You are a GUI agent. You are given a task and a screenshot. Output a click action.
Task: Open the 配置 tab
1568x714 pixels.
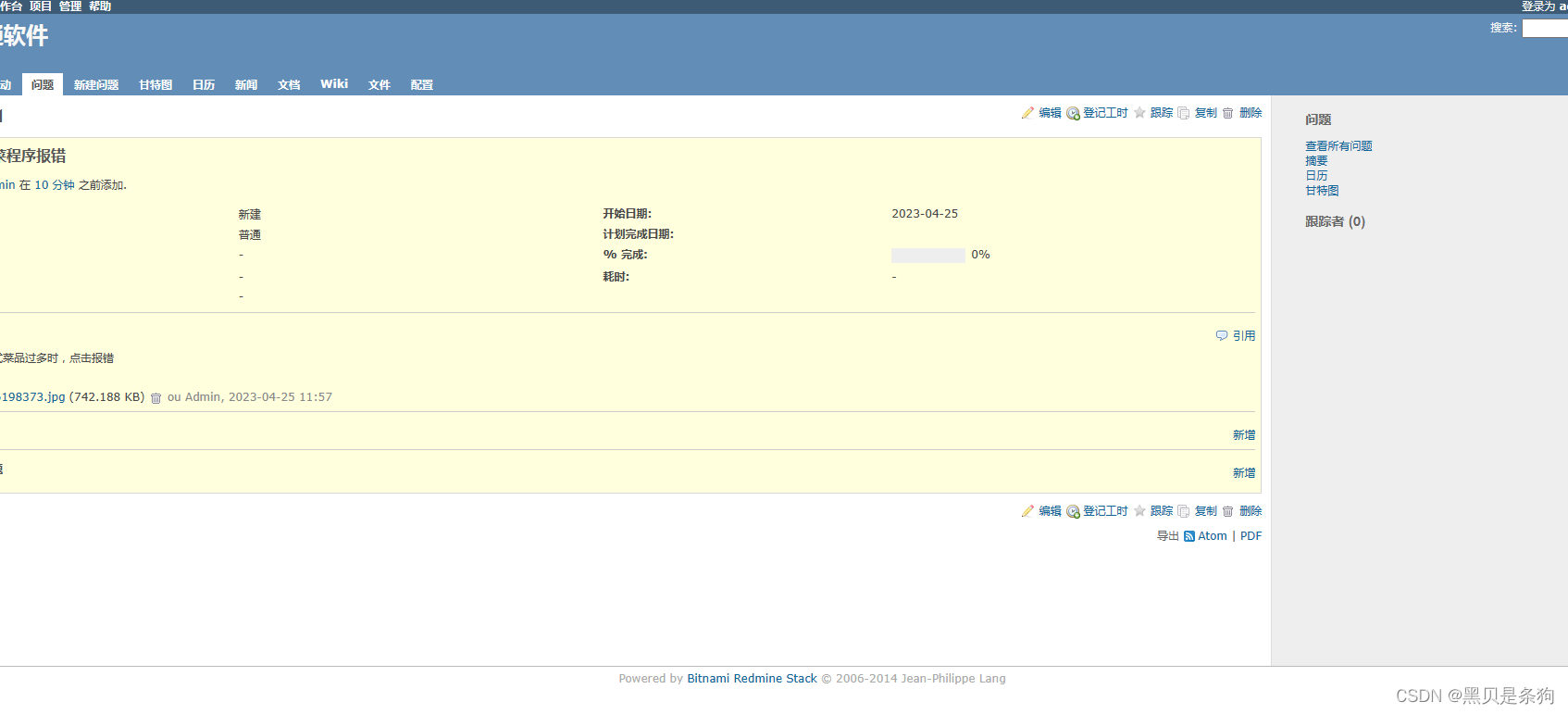click(422, 84)
